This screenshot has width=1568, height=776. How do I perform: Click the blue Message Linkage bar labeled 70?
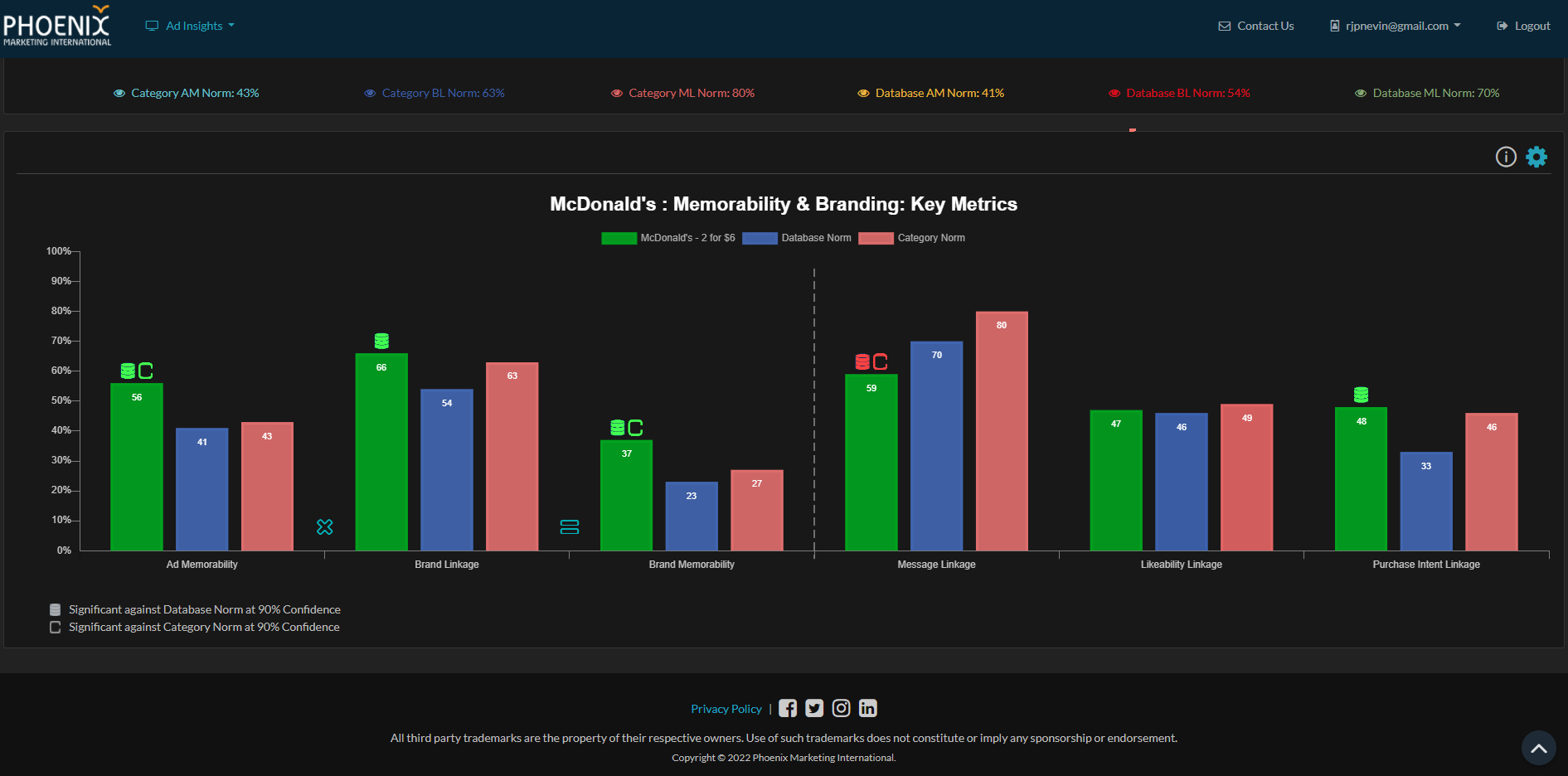(937, 446)
